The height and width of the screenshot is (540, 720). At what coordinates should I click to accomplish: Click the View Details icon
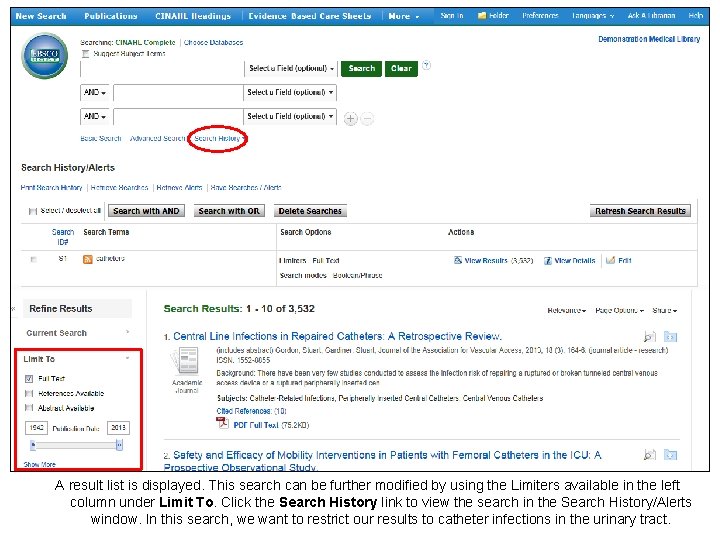click(547, 260)
